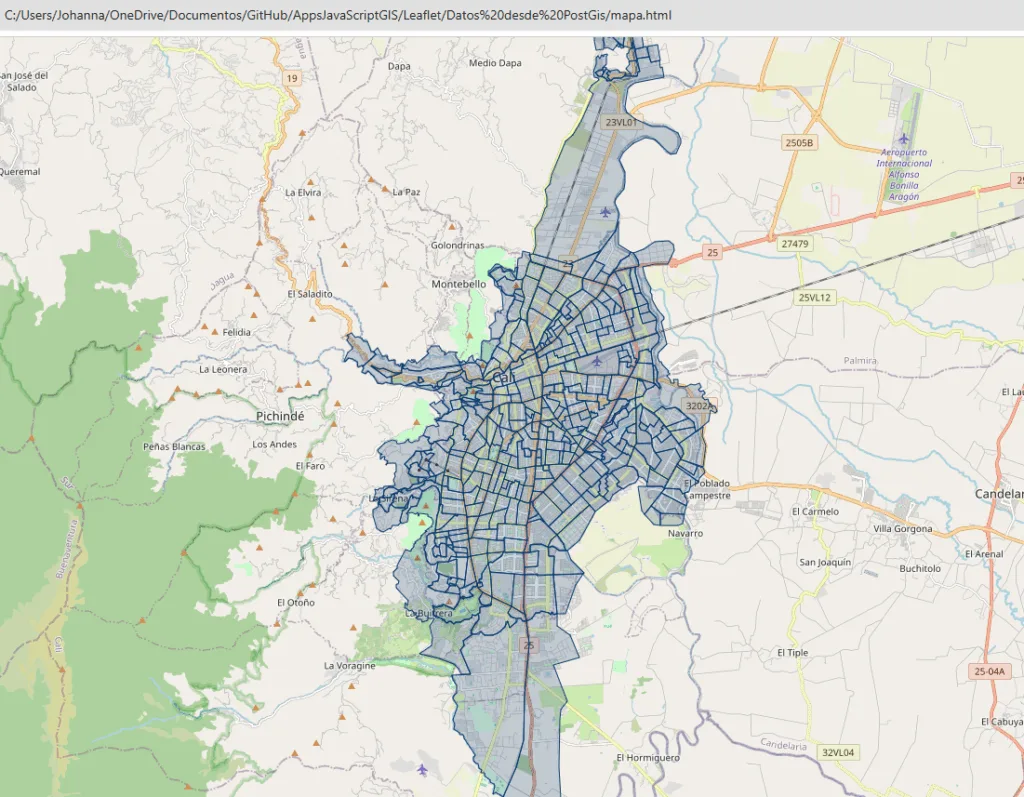Click the Navarro place label

(685, 533)
